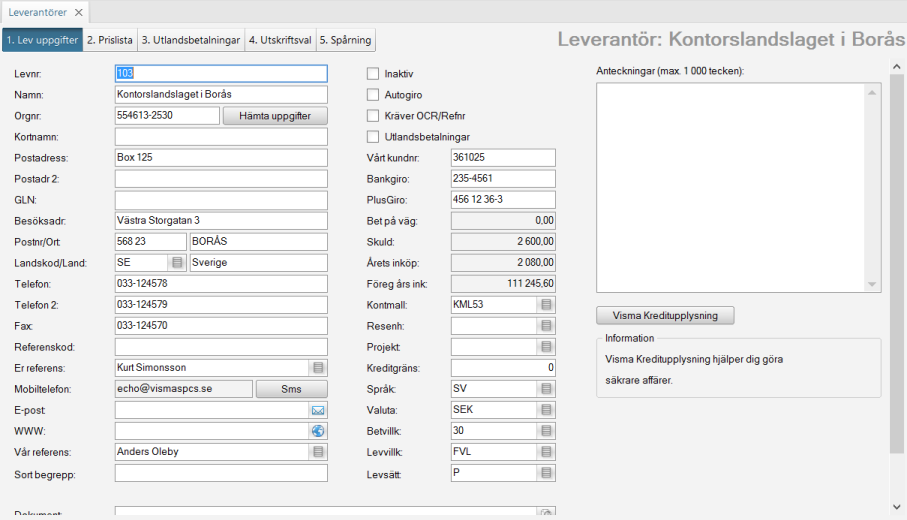Toggle the Utlandsbetalningar checkbox
This screenshot has height=520, width=907.
[373, 137]
